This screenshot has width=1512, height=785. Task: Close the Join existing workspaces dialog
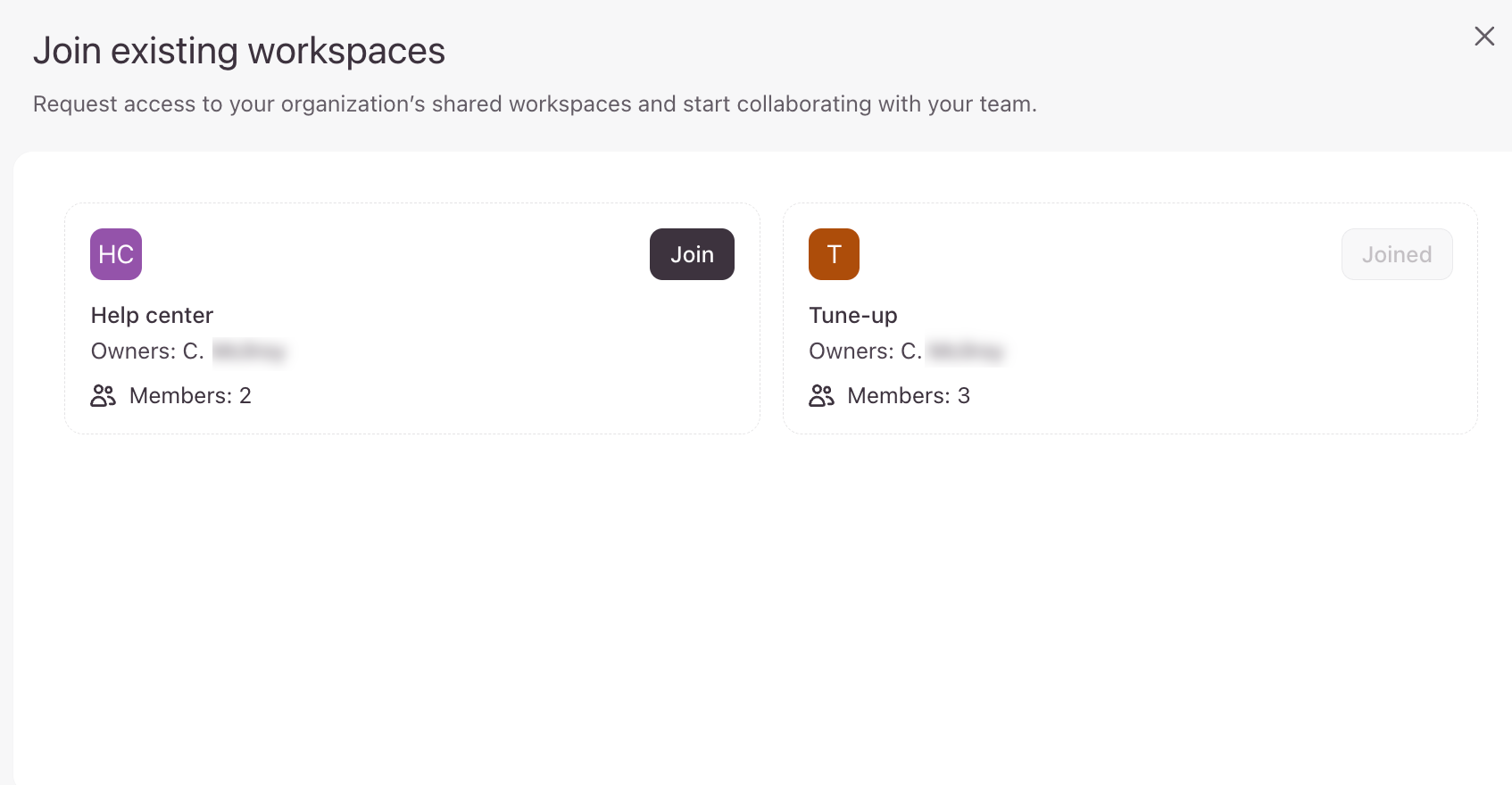pos(1483,37)
